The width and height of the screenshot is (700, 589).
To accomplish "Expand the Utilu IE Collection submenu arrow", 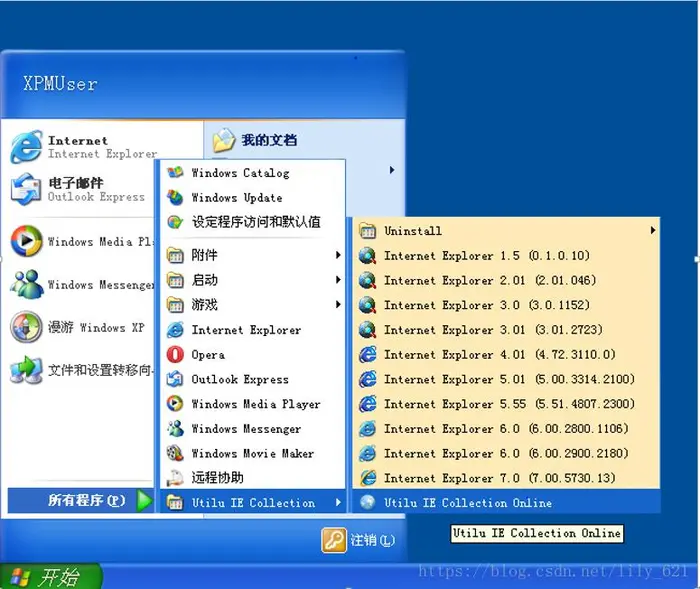I will click(x=338, y=502).
